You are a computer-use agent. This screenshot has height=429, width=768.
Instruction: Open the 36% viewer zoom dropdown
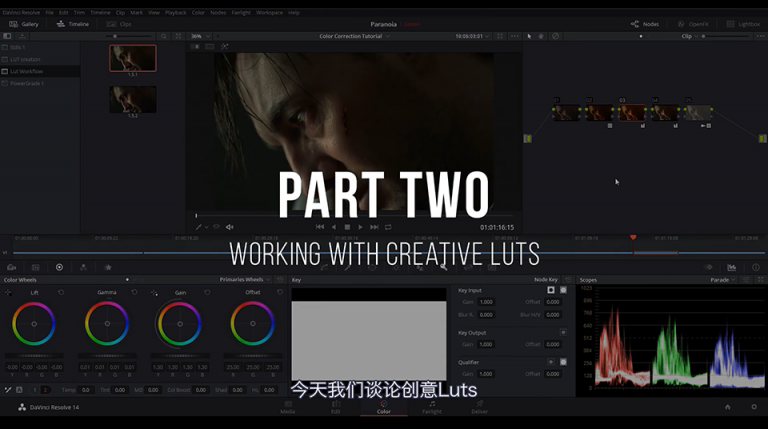(201, 36)
